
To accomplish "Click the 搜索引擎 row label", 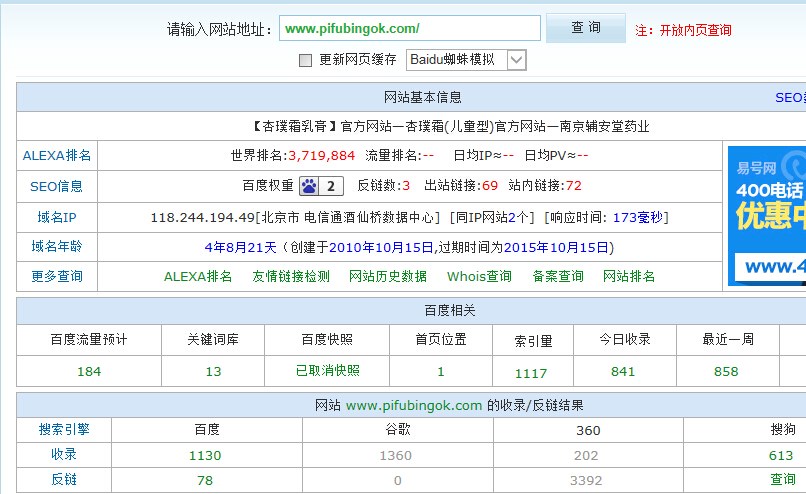I will tap(64, 429).
